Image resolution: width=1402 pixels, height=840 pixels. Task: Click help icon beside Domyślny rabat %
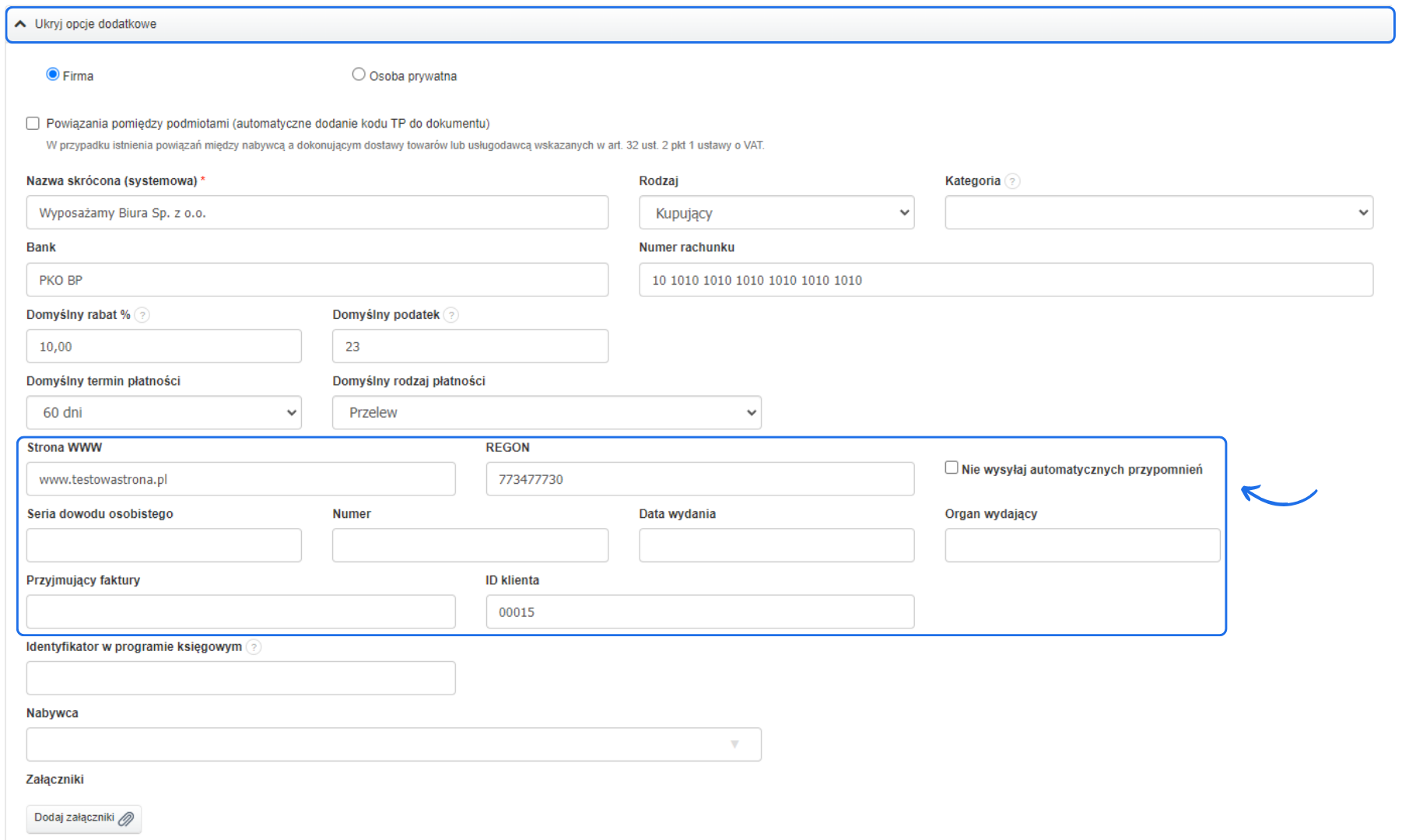142,315
